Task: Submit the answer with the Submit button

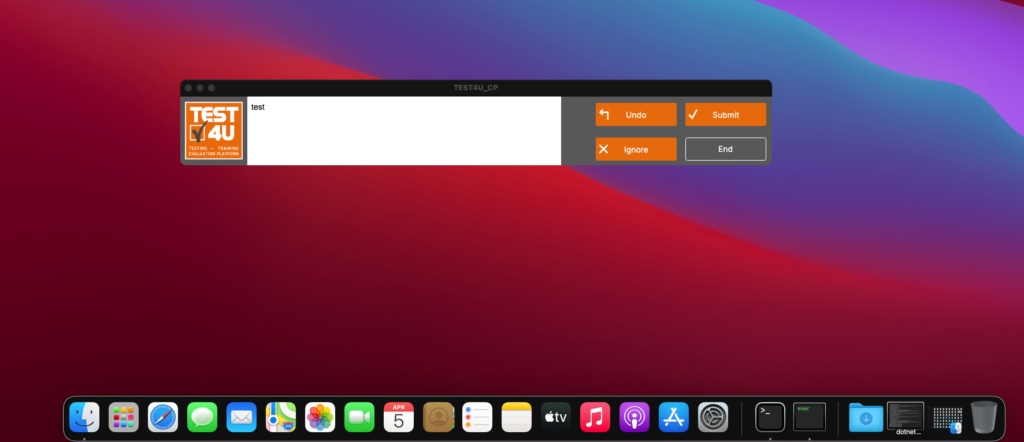Action: point(725,114)
